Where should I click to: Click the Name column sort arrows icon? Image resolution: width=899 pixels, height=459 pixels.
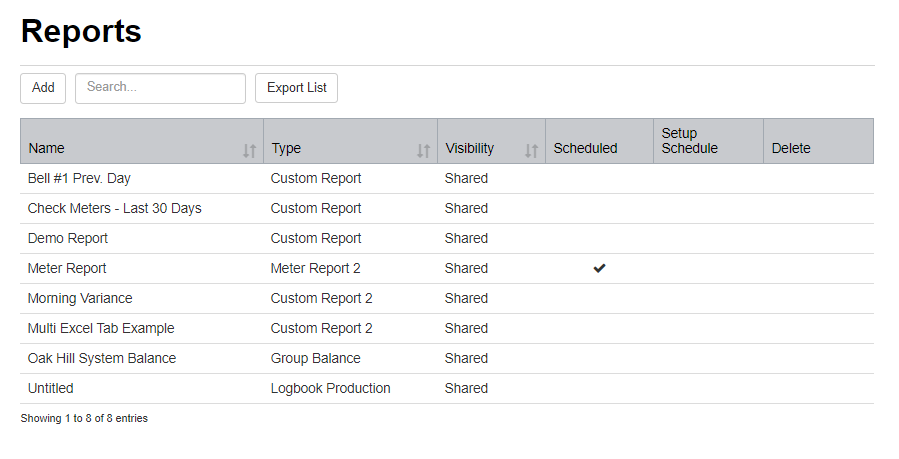click(x=249, y=150)
